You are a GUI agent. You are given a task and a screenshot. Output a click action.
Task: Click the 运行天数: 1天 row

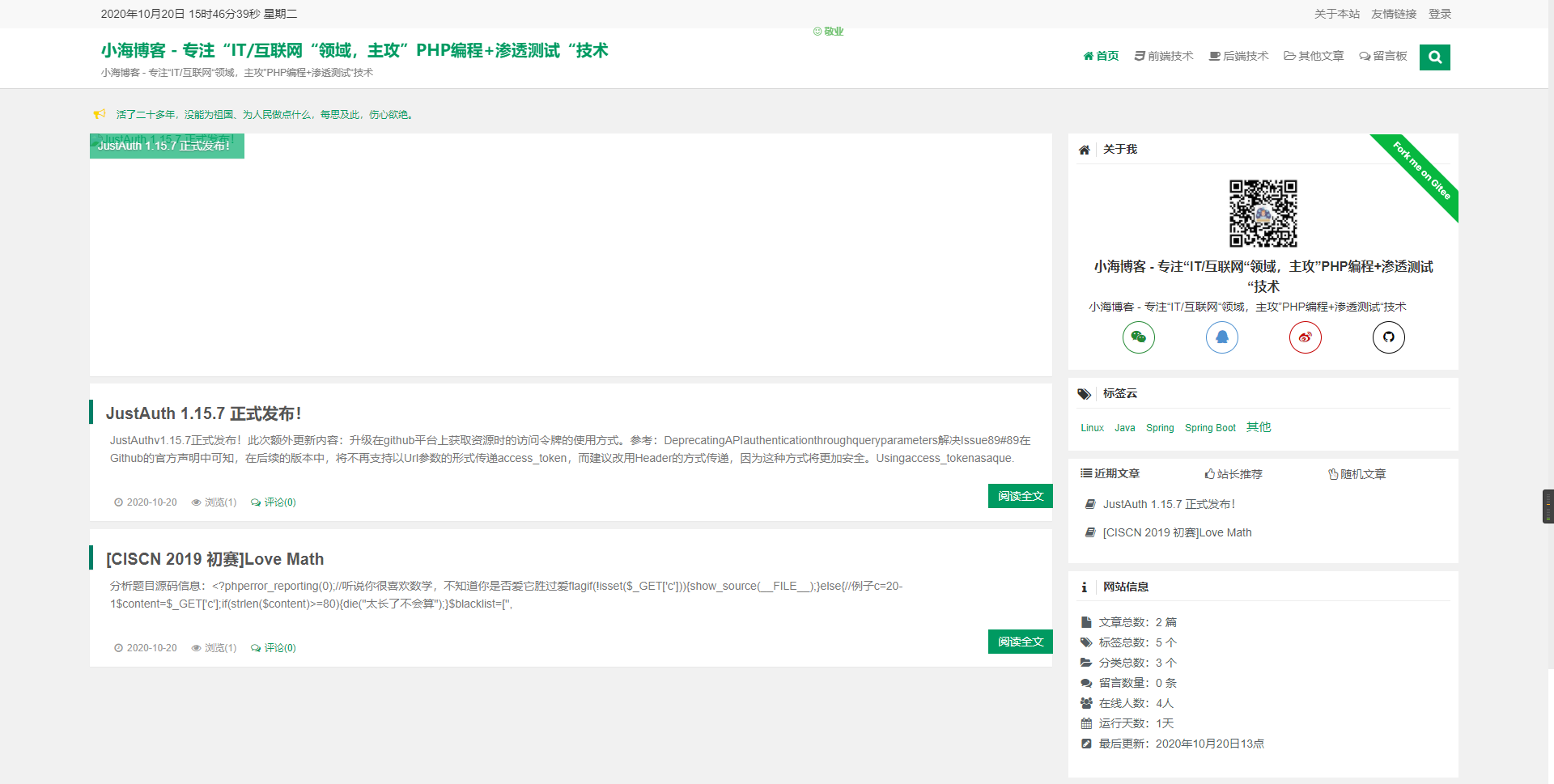(x=1127, y=723)
